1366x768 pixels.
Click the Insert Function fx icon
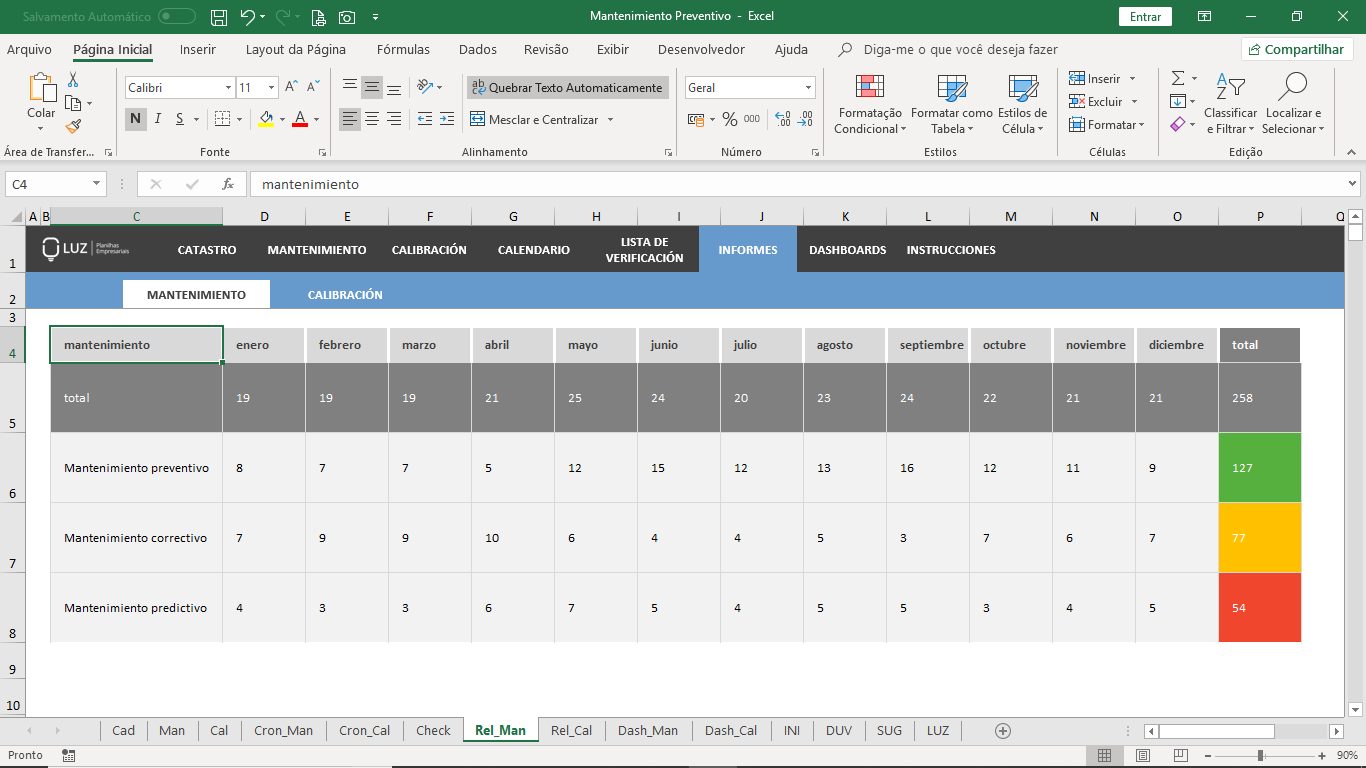tap(228, 184)
